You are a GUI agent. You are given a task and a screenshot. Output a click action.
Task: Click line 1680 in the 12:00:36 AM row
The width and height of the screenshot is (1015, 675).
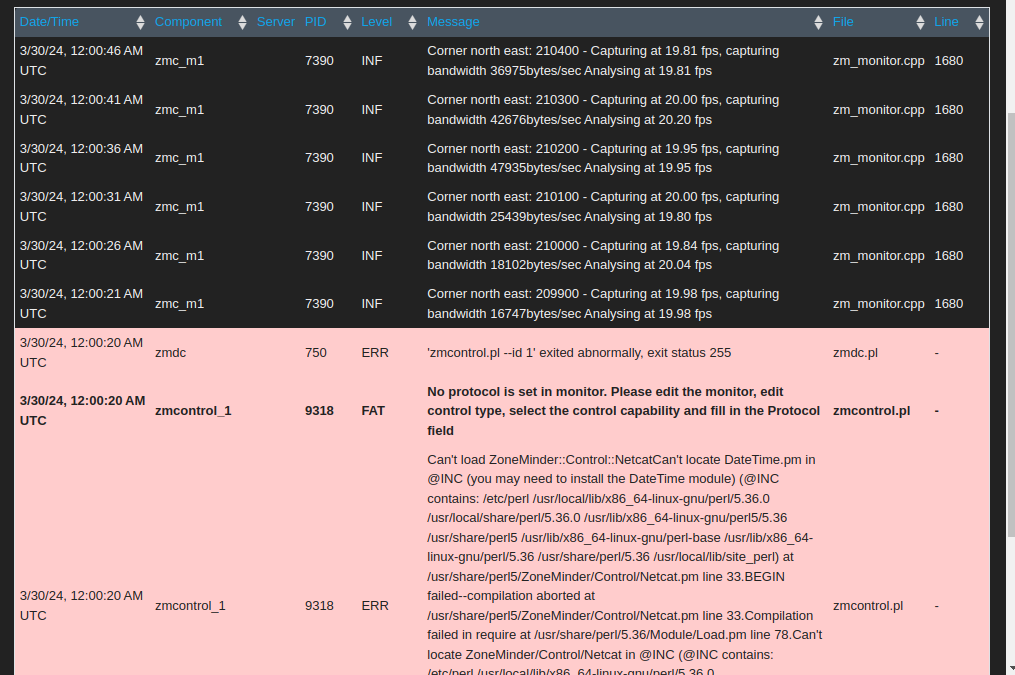(948, 158)
